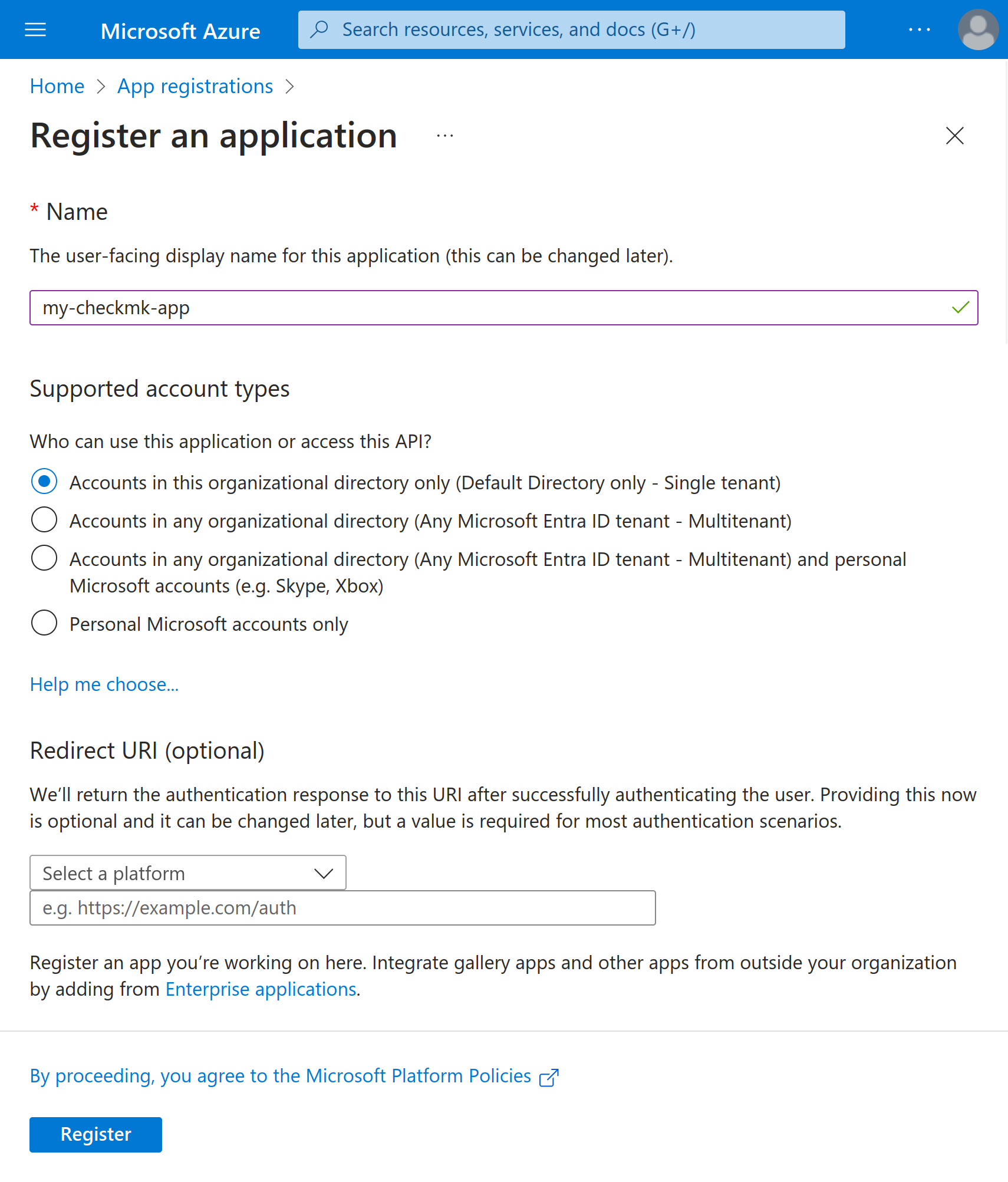1008x1182 pixels.
Task: Close the Register an application pane
Action: pos(954,136)
